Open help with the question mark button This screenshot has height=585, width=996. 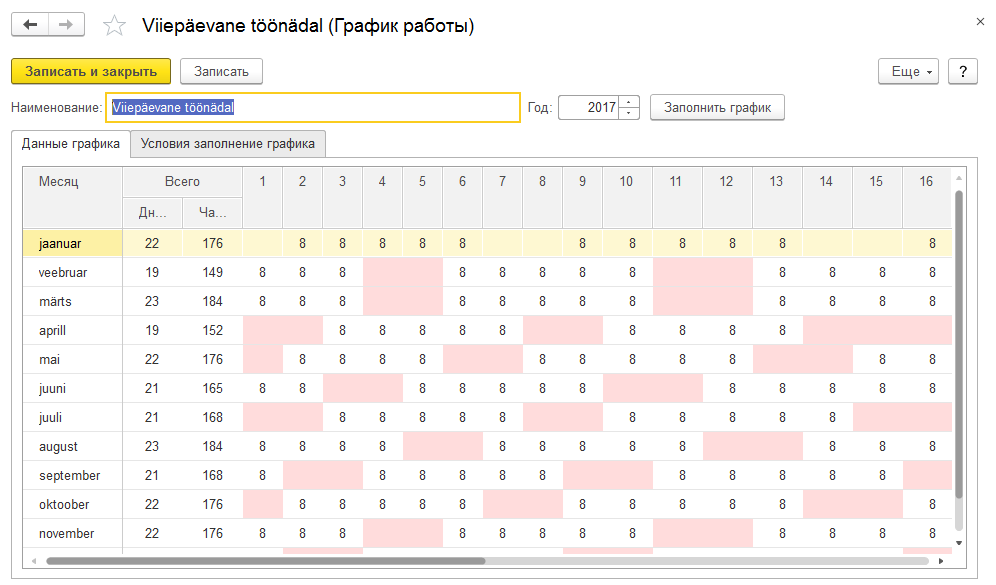pos(962,72)
